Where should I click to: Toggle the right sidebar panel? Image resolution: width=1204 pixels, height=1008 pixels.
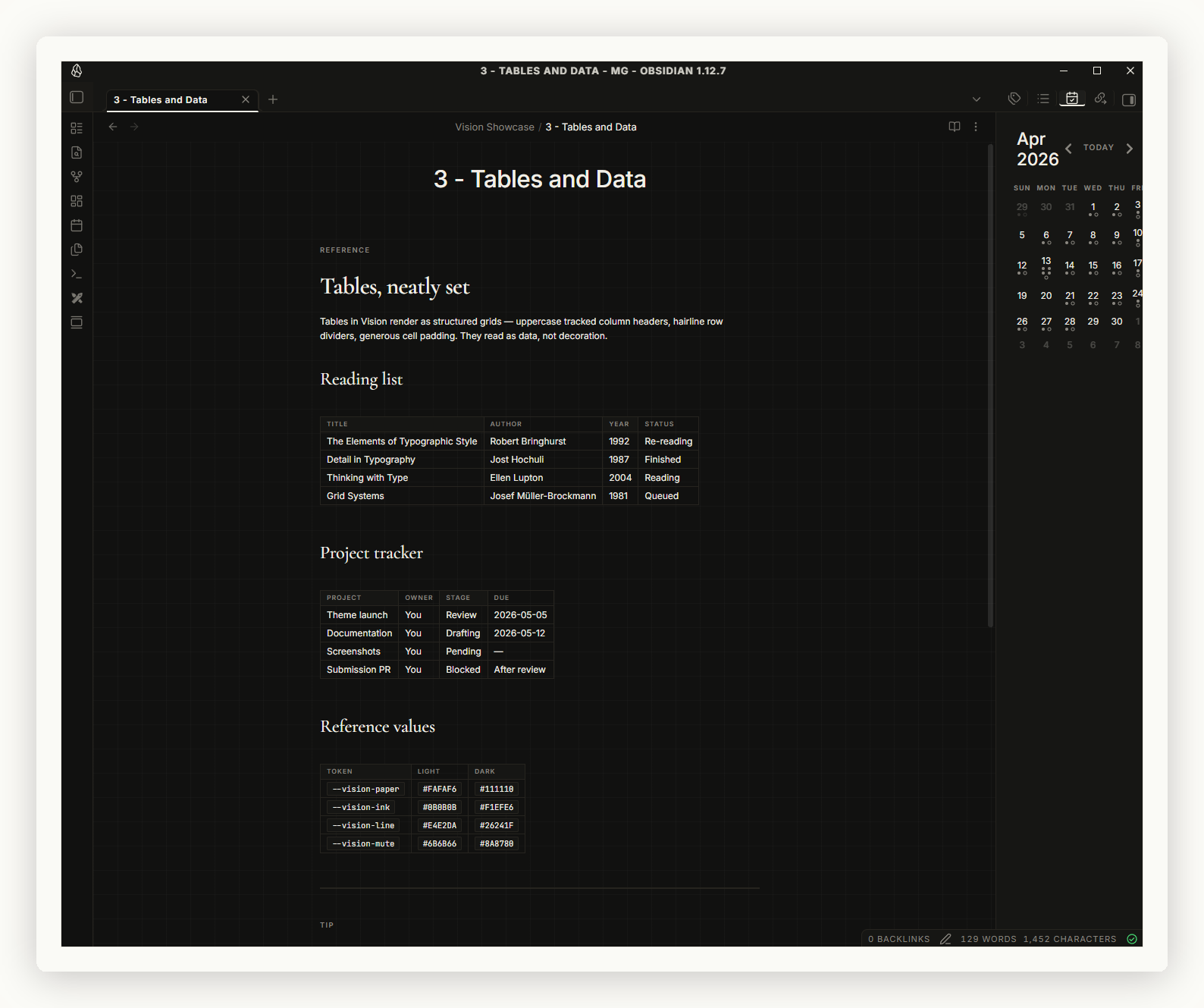coord(1129,99)
